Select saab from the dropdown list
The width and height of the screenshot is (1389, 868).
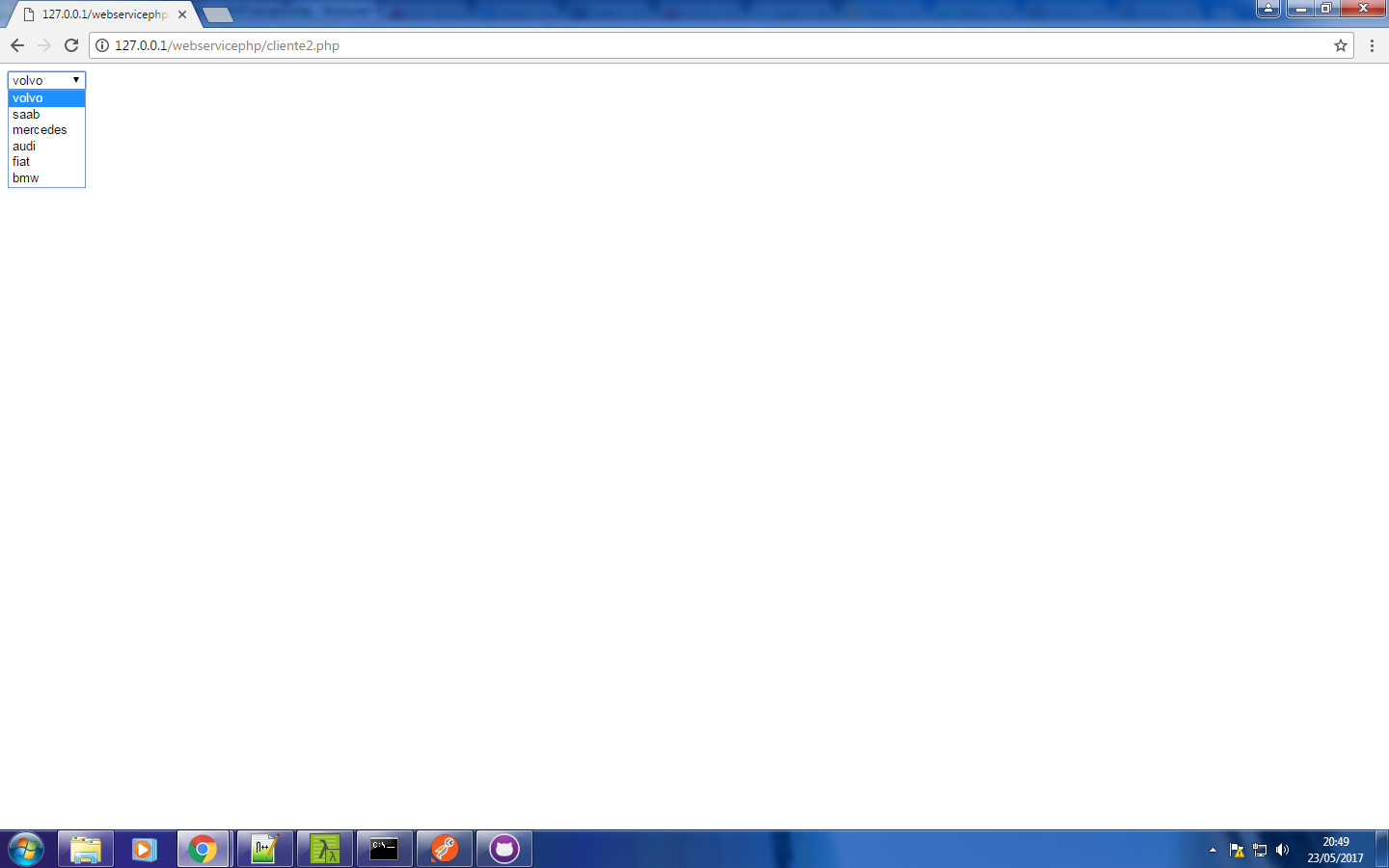point(46,114)
